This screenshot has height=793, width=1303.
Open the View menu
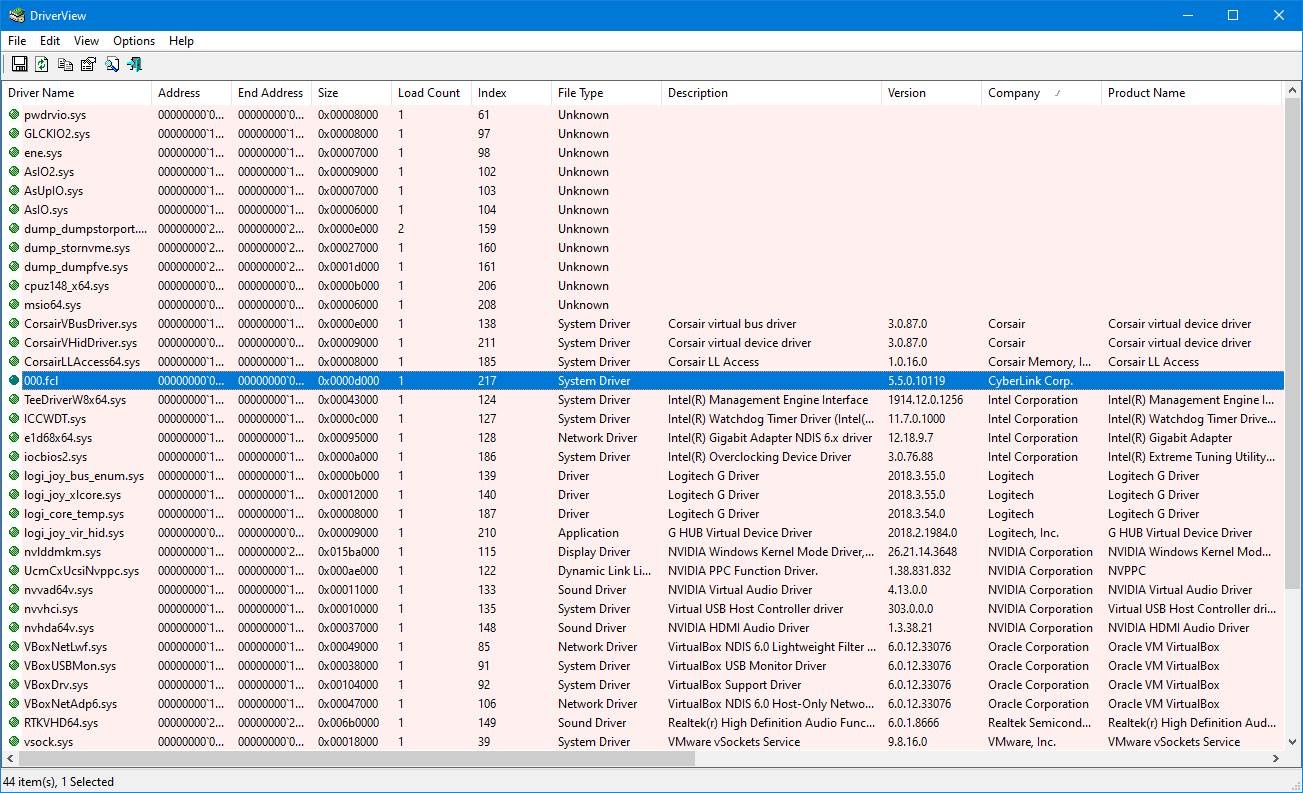coord(86,41)
